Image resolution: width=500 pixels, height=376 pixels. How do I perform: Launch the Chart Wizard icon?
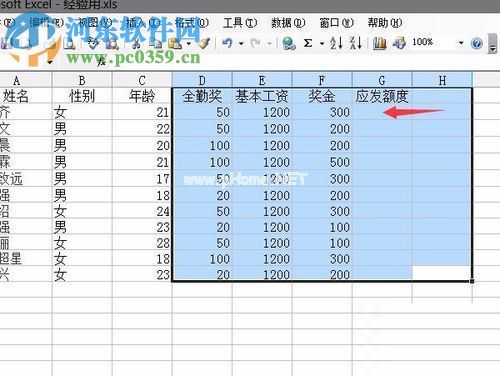click(379, 43)
